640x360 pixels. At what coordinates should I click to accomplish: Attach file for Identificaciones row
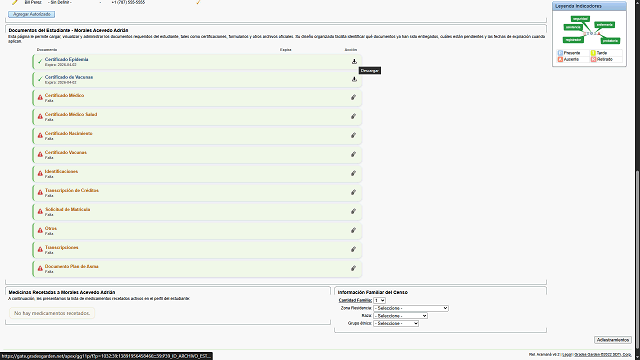tap(353, 173)
